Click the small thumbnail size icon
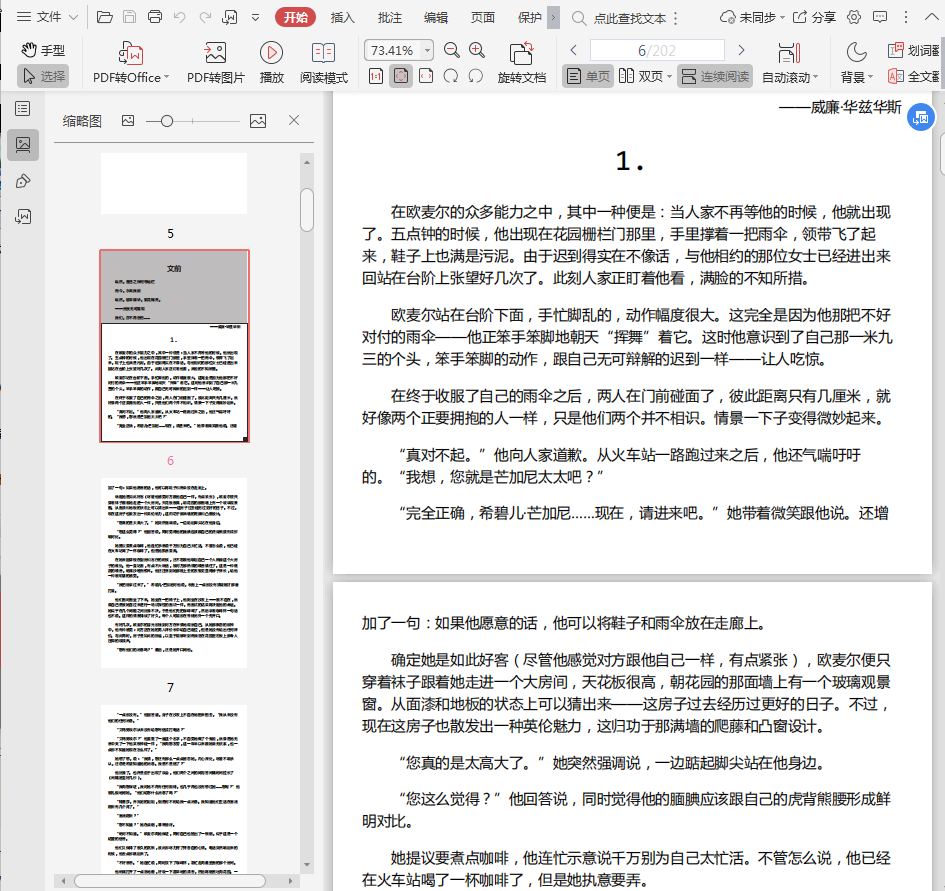 [x=128, y=121]
